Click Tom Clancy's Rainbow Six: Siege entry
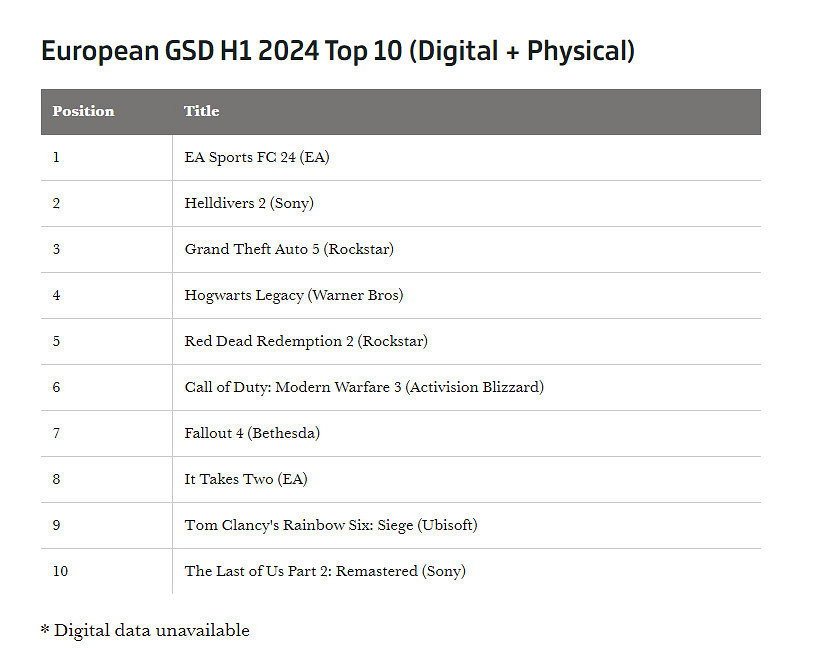The image size is (822, 668). pyautogui.click(x=331, y=526)
